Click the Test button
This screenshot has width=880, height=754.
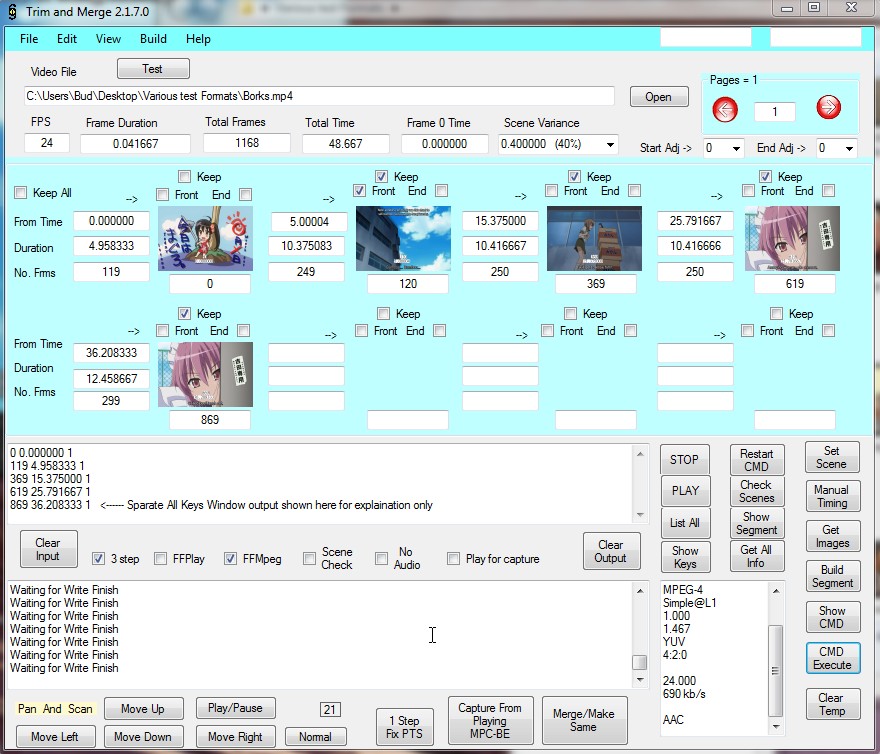[x=153, y=69]
